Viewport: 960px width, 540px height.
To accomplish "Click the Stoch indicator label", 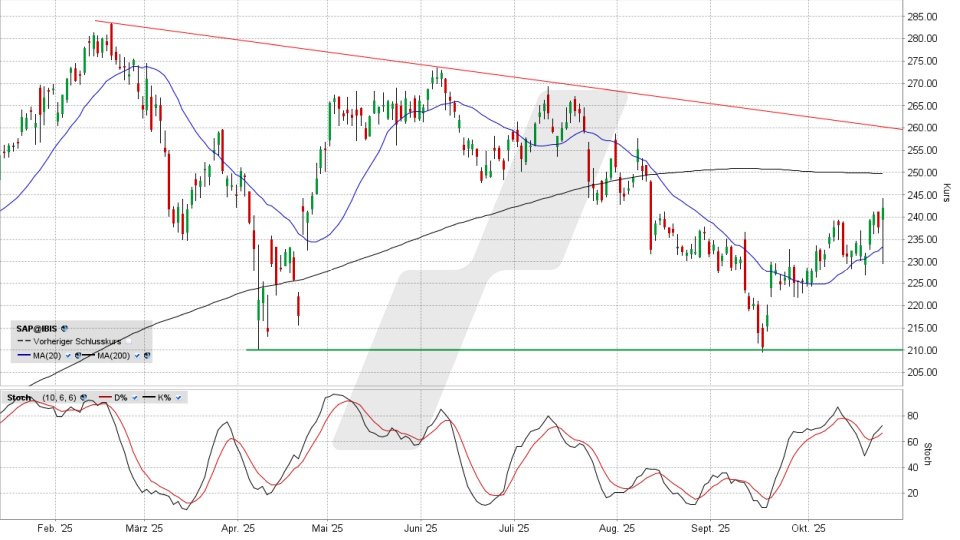I will click(x=20, y=398).
